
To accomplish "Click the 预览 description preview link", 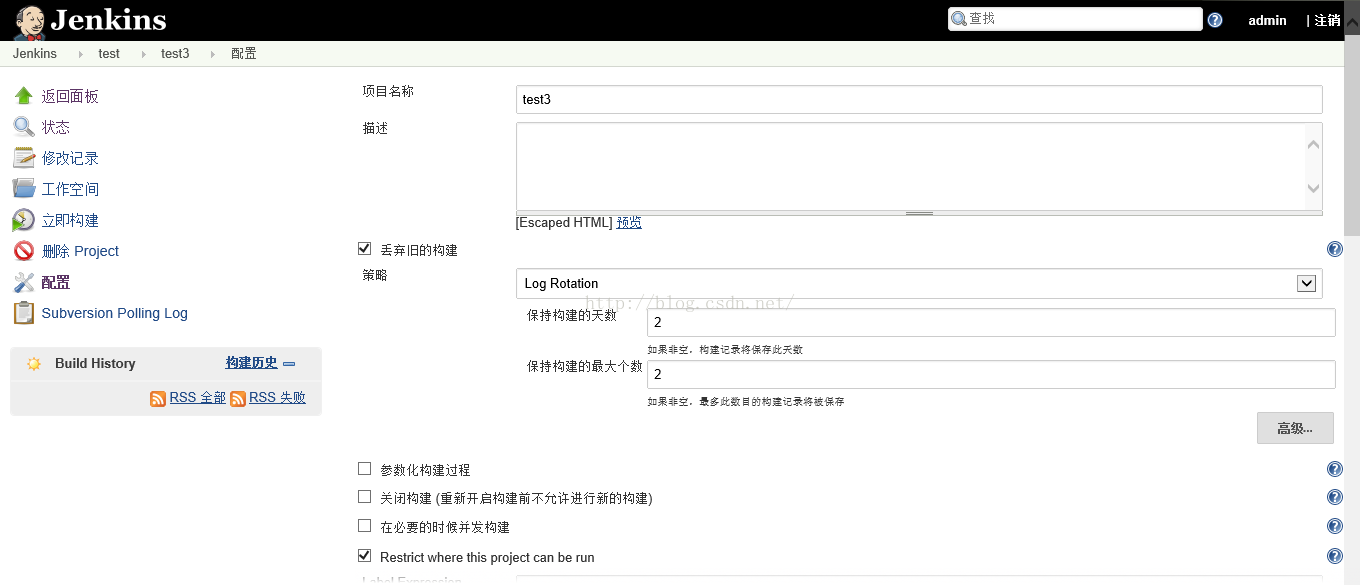I will (x=629, y=223).
